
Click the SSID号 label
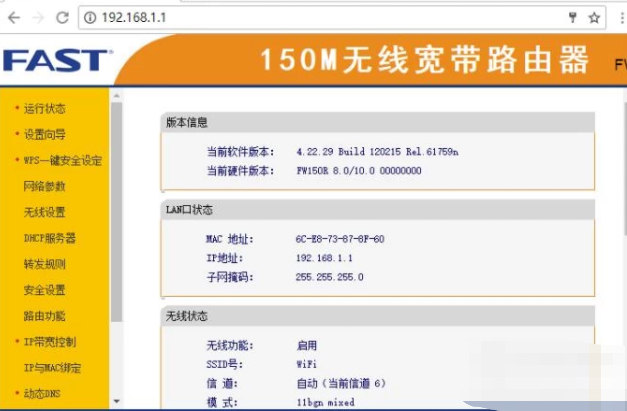point(225,364)
